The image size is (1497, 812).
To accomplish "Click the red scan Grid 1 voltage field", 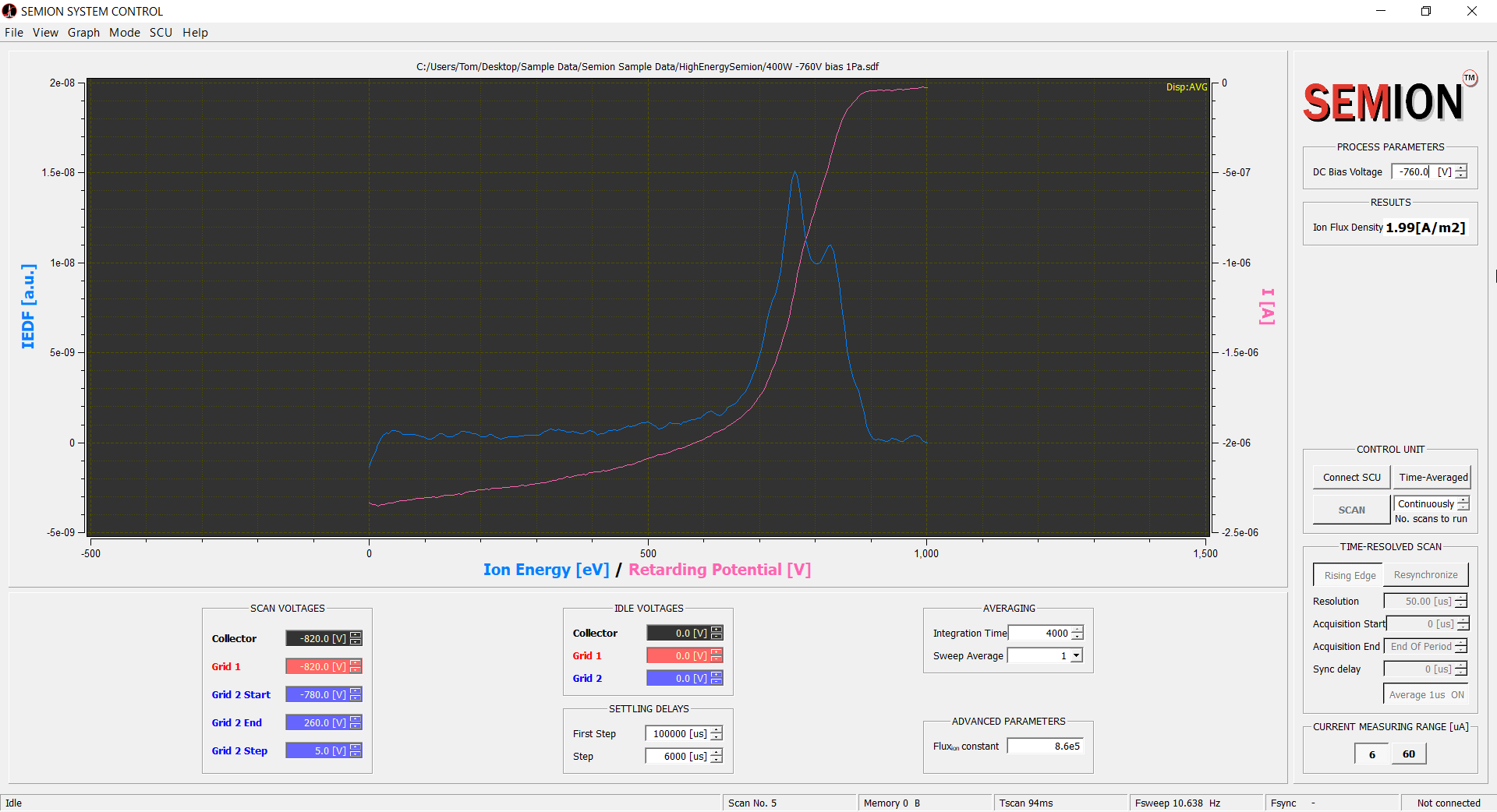I will click(317, 667).
